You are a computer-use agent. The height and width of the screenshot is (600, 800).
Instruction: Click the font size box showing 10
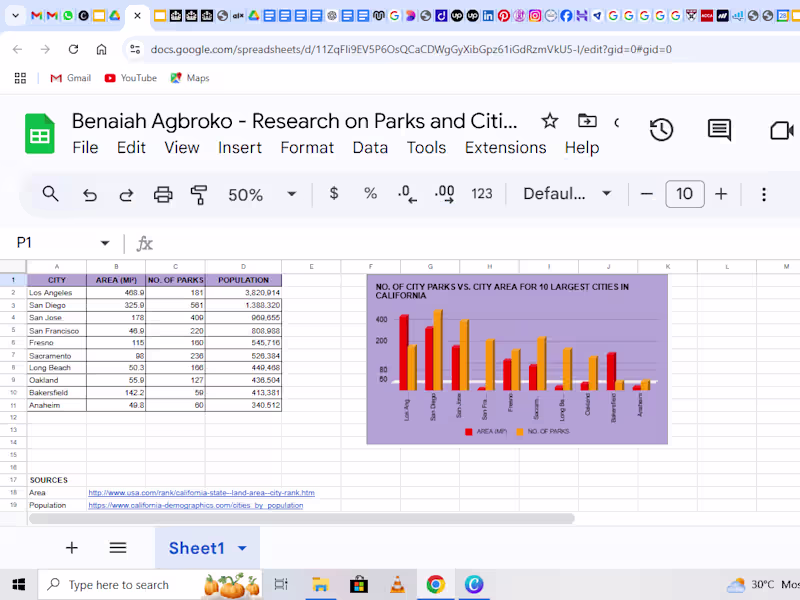(685, 194)
